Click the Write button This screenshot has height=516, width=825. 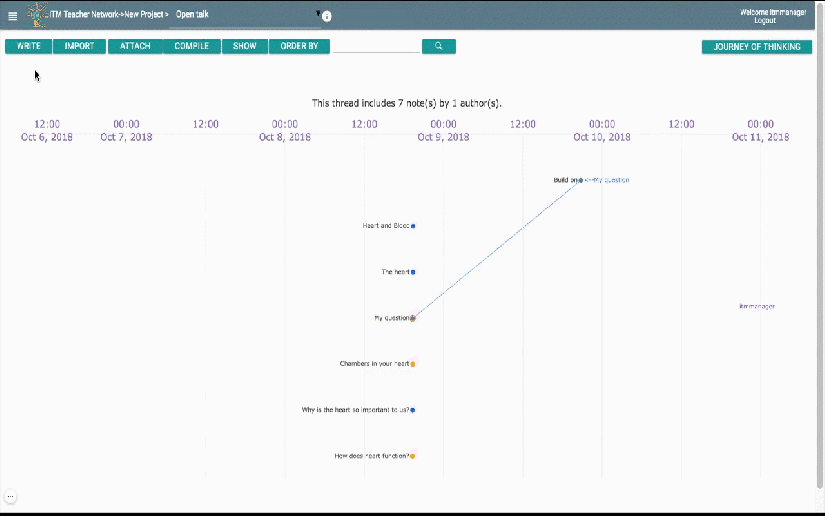point(29,46)
